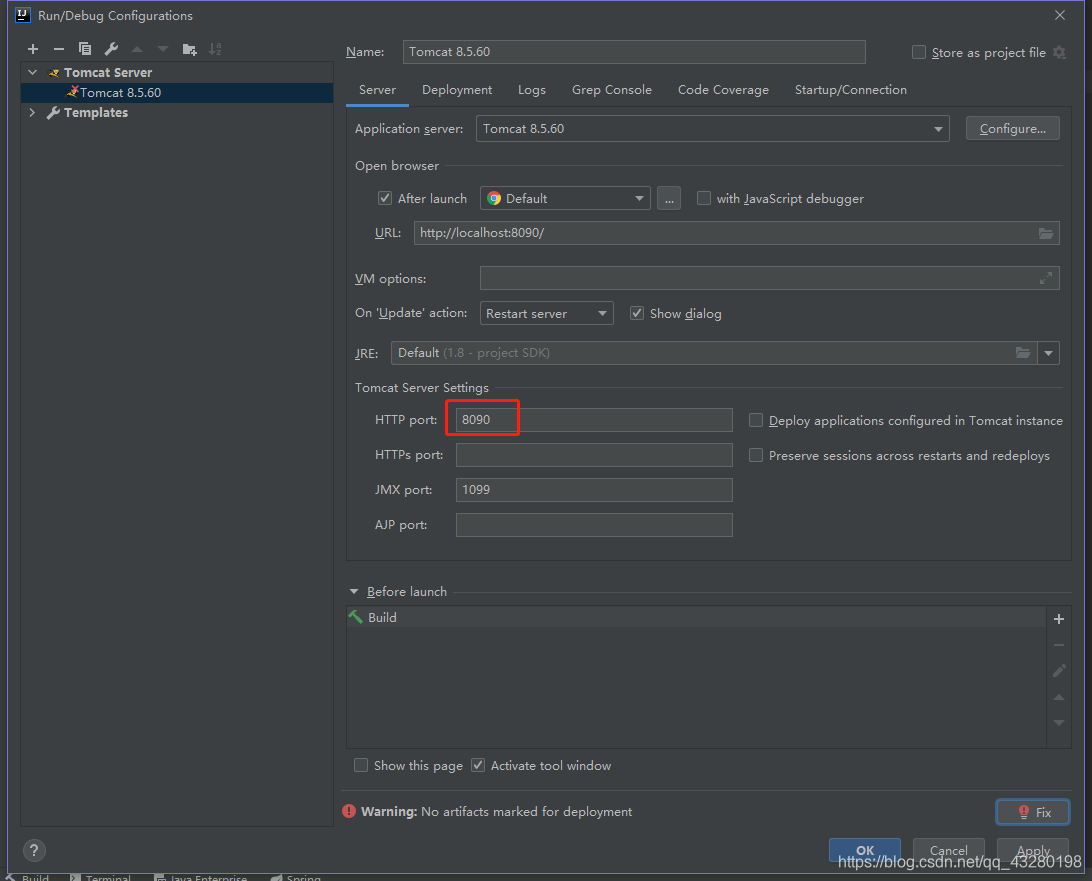
Task: Collapse the Before launch section
Action: (x=354, y=591)
